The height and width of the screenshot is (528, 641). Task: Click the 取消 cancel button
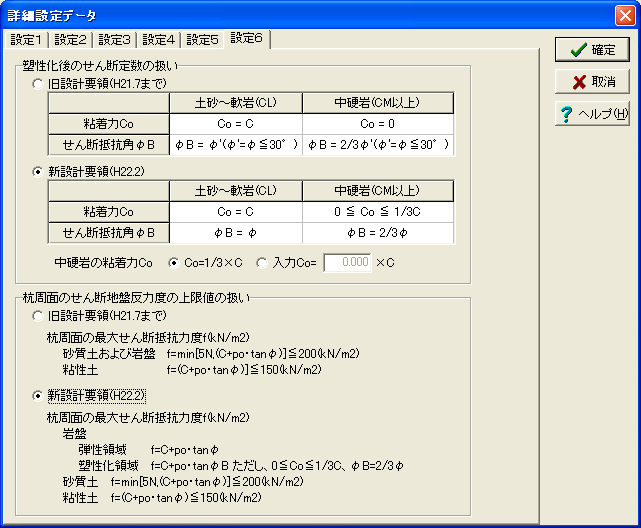pos(592,82)
